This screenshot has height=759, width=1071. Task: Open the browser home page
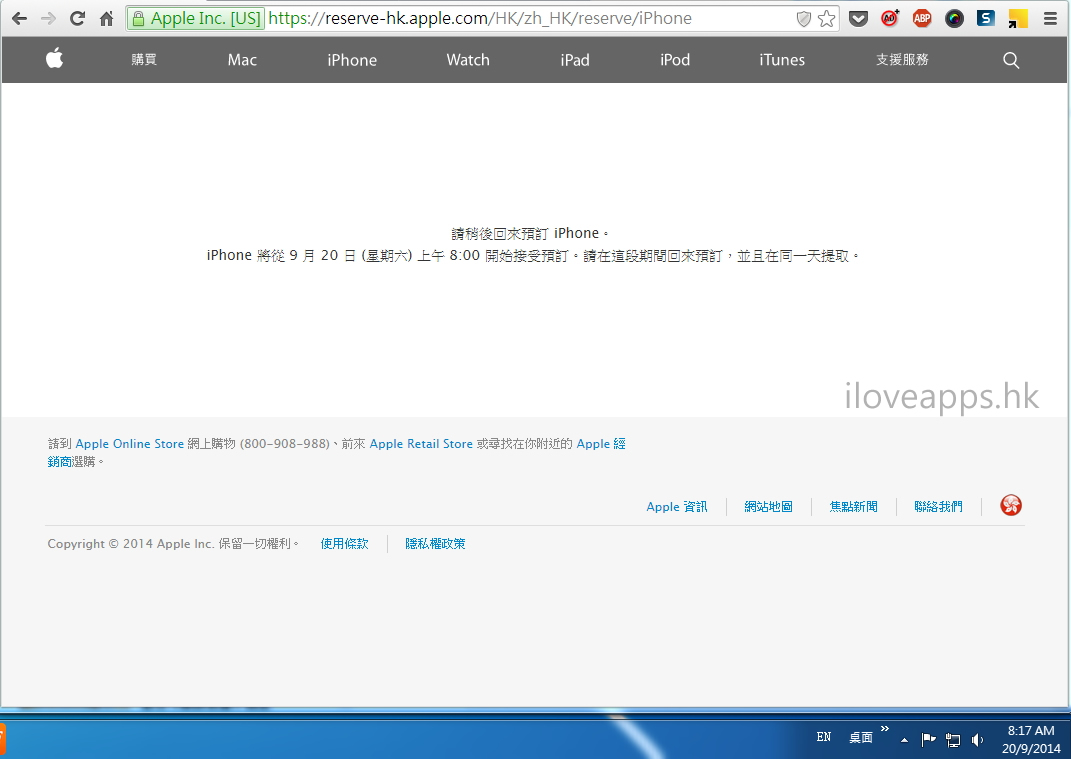point(107,18)
